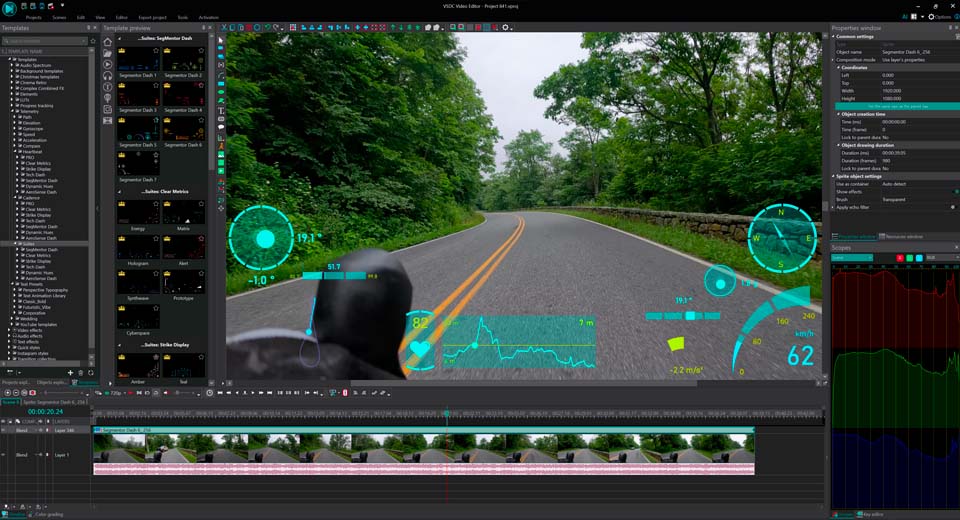Viewport: 960px width, 520px height.
Task: Click the VSDC application logo button
Action: coord(9,9)
